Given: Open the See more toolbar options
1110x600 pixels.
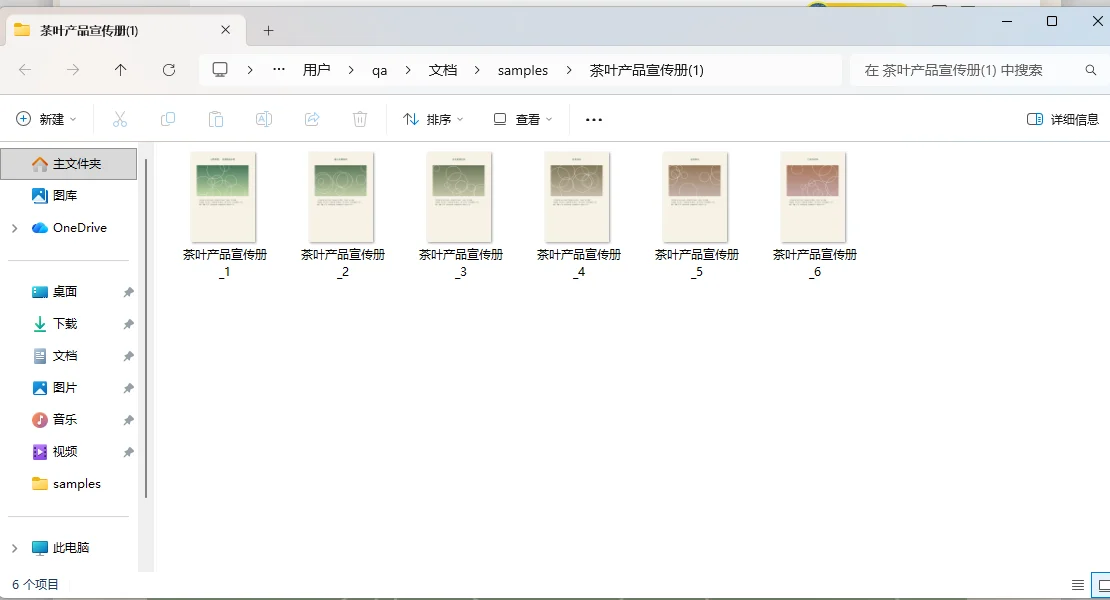Looking at the screenshot, I should click(594, 120).
